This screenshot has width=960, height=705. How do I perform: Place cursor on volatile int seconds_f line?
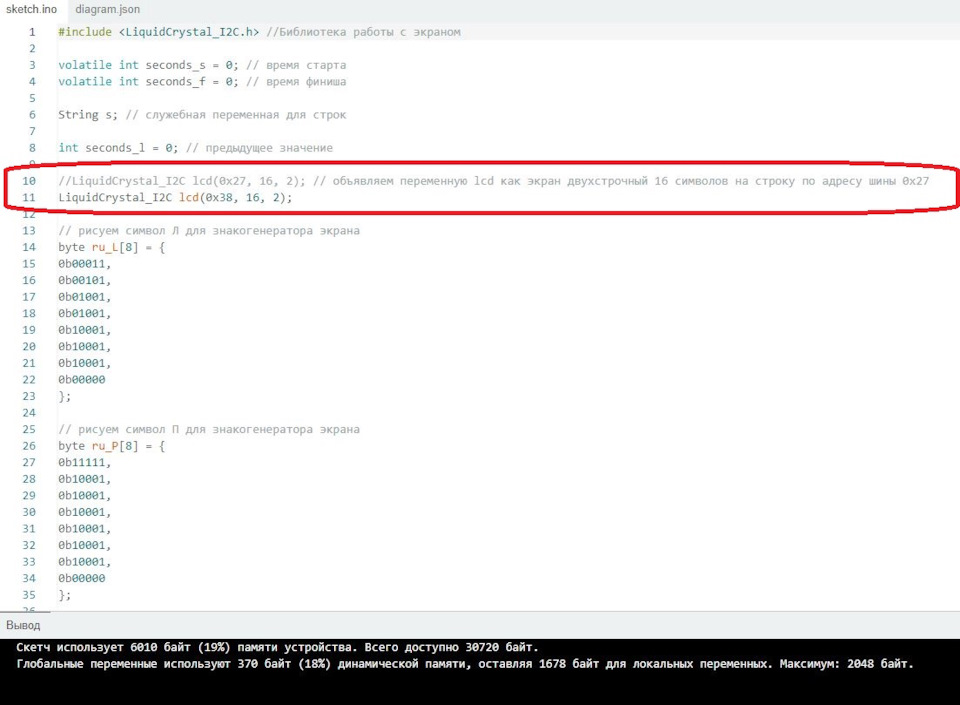pyautogui.click(x=202, y=81)
